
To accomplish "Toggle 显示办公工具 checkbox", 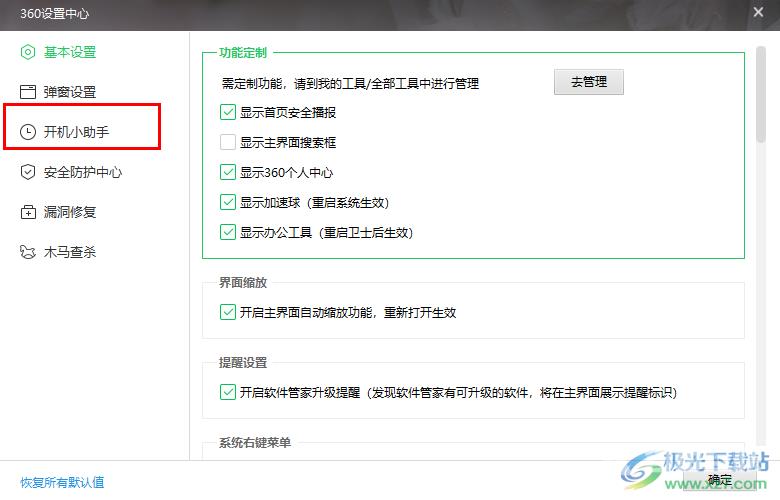I will [x=228, y=232].
